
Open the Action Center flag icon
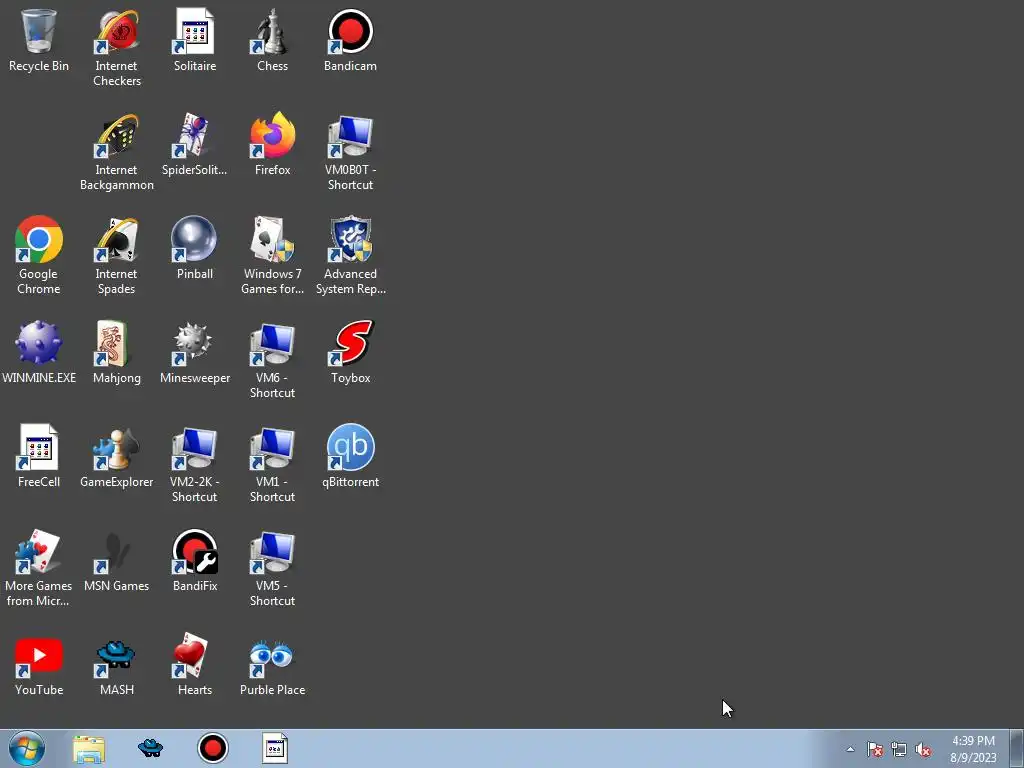[x=874, y=749]
